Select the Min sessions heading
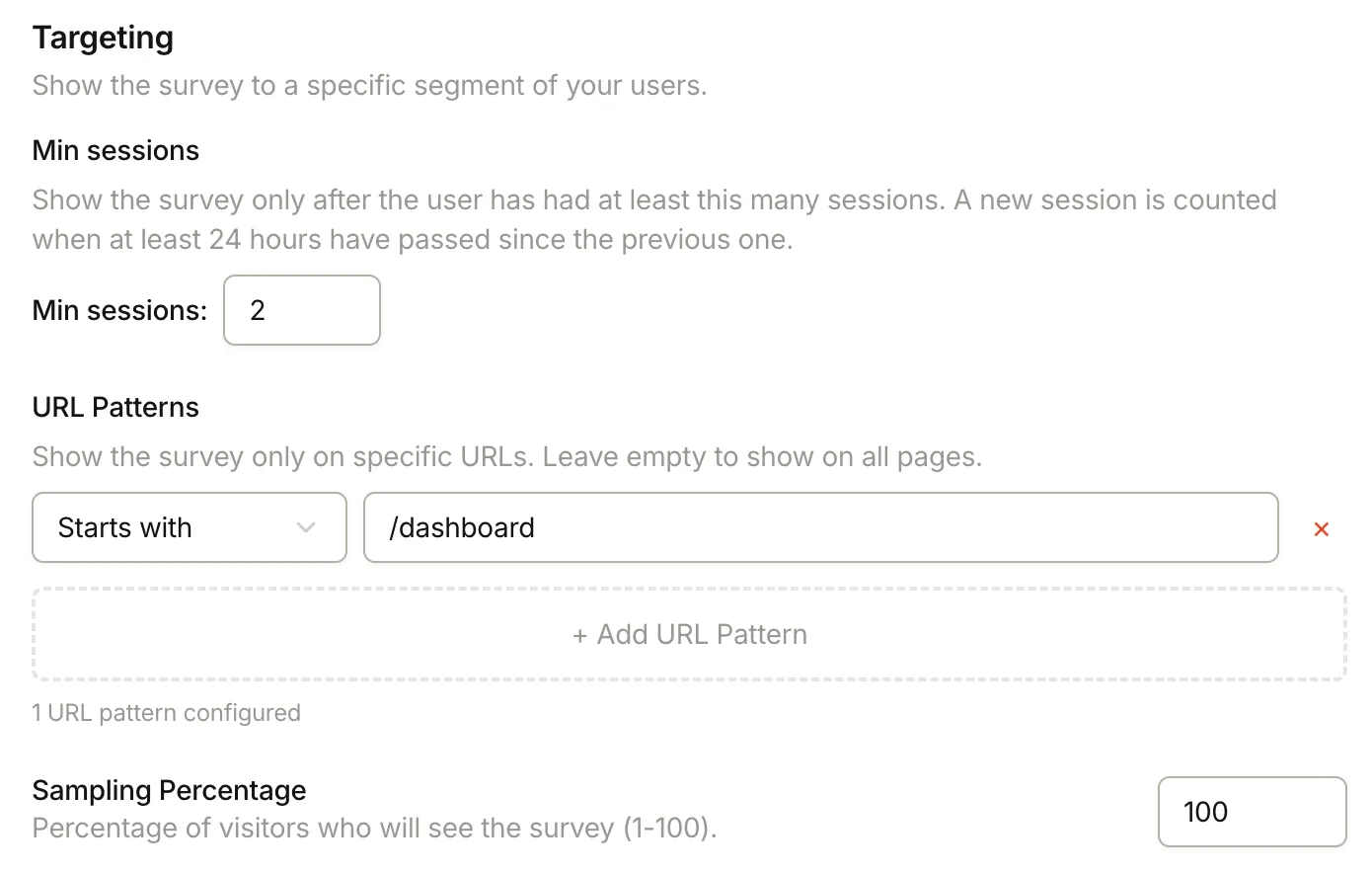 tap(115, 149)
